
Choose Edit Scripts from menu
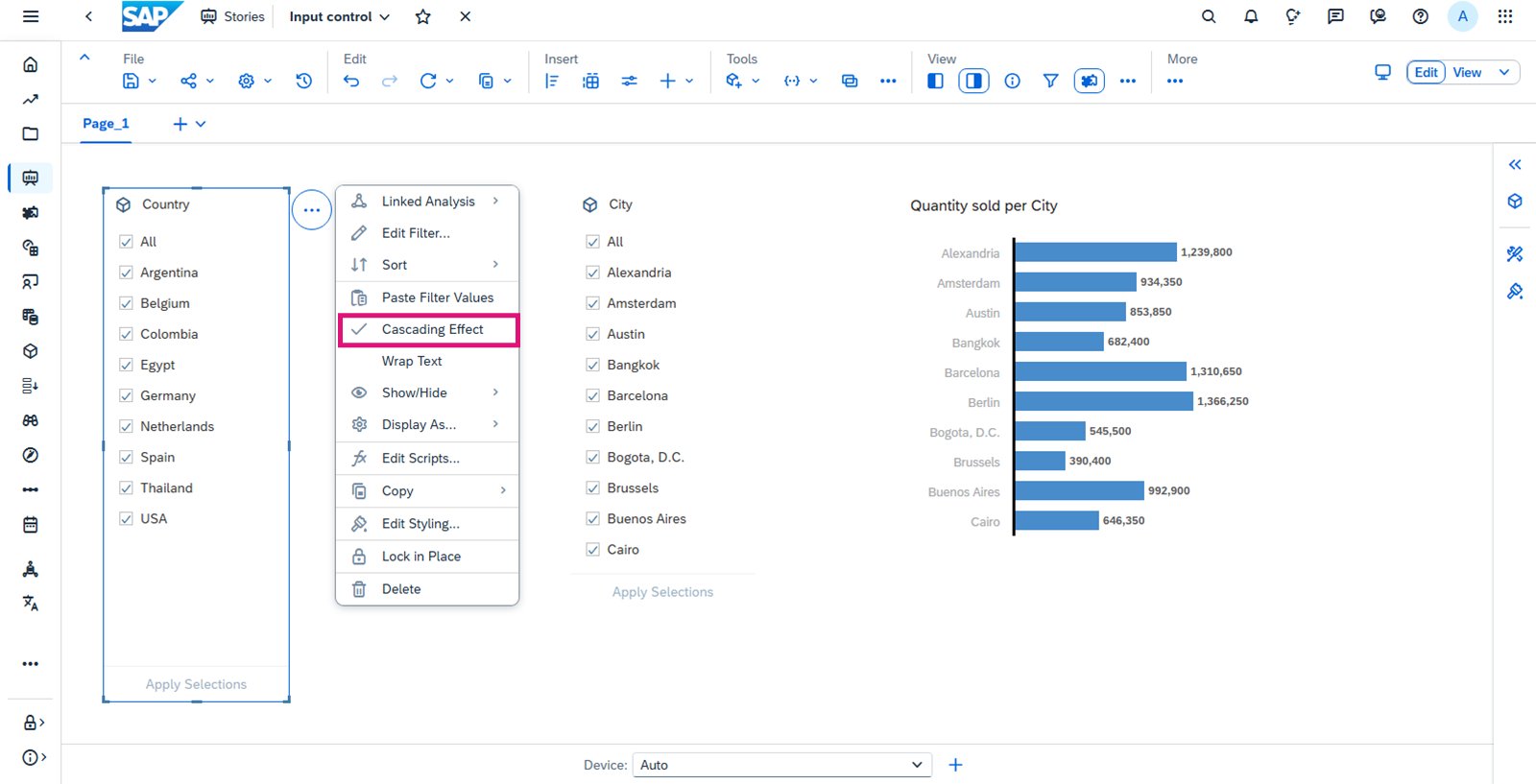coord(427,458)
